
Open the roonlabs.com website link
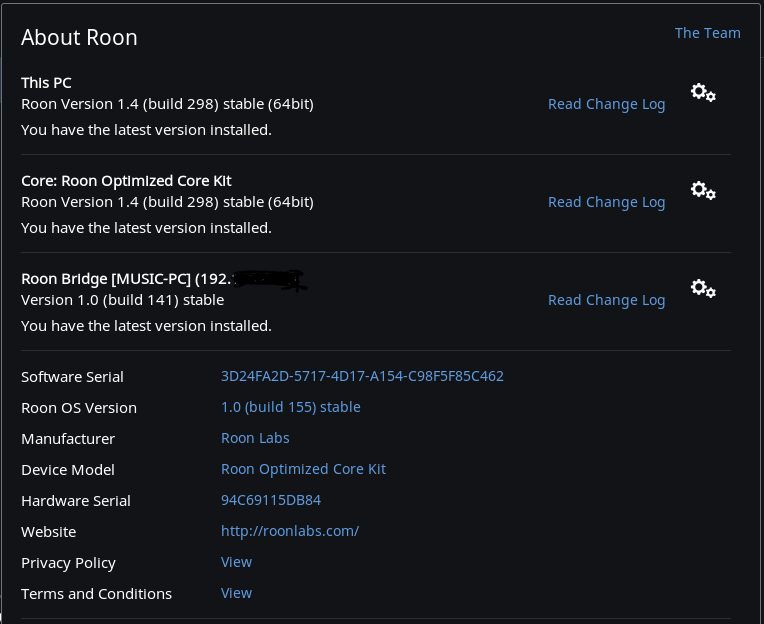tap(289, 531)
